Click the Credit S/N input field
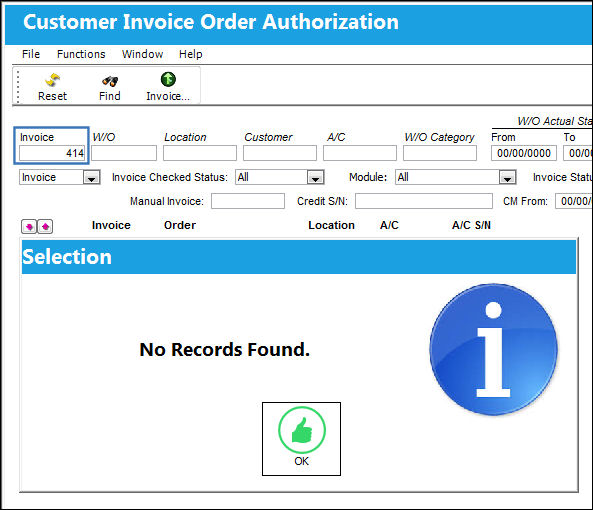 (x=424, y=201)
